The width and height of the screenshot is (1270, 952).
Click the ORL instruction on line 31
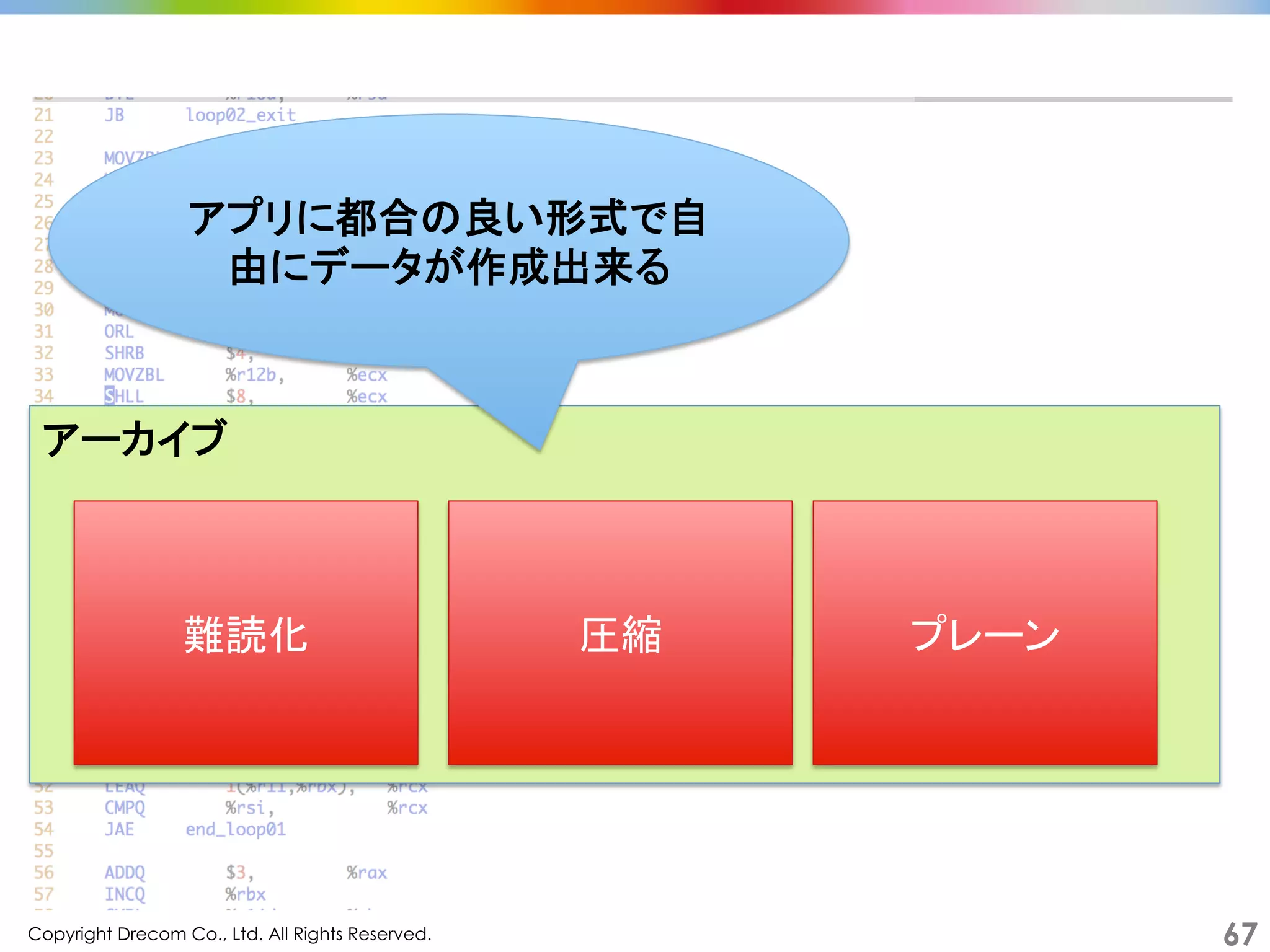click(x=118, y=332)
